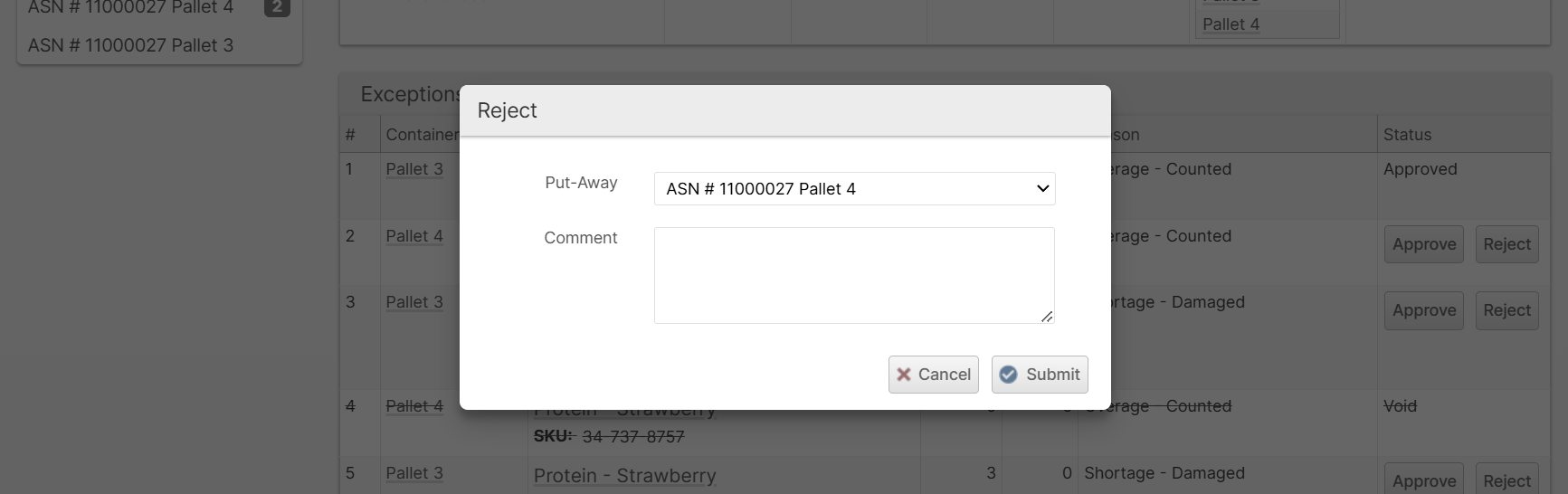Approve exception row 5
1568x494 pixels.
click(x=1423, y=480)
